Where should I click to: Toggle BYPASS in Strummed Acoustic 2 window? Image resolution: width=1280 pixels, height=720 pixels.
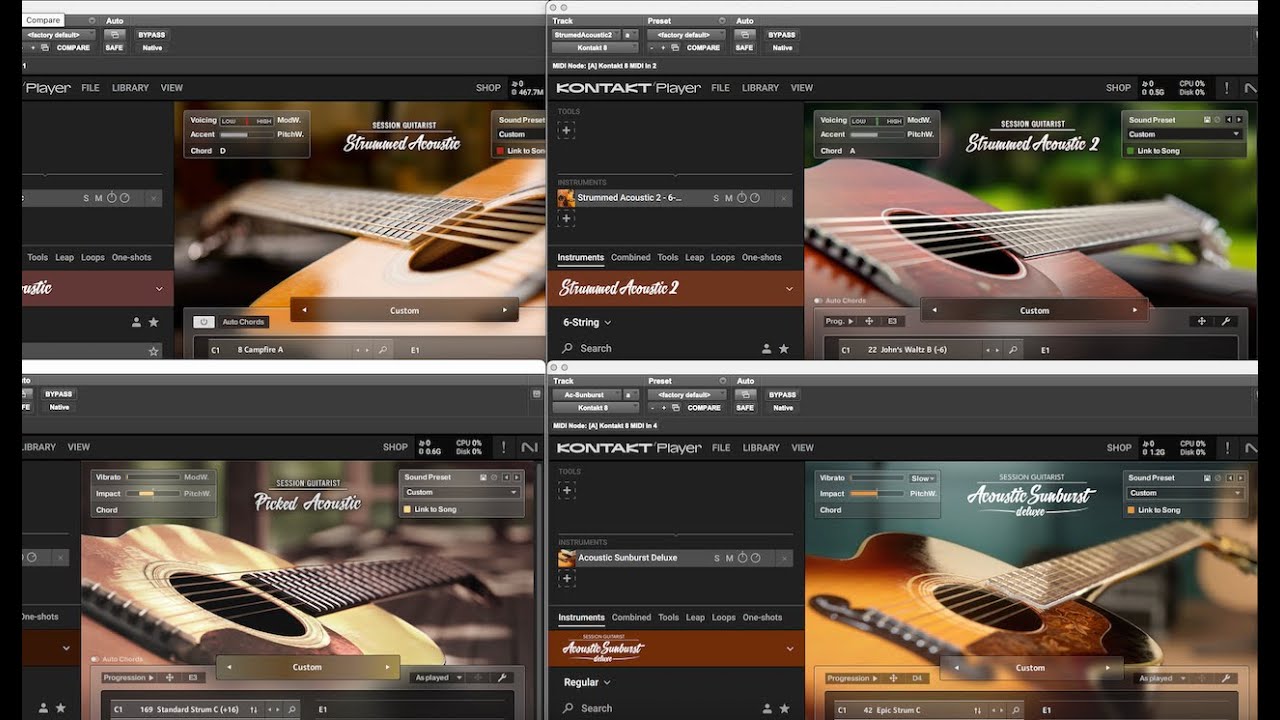point(782,35)
